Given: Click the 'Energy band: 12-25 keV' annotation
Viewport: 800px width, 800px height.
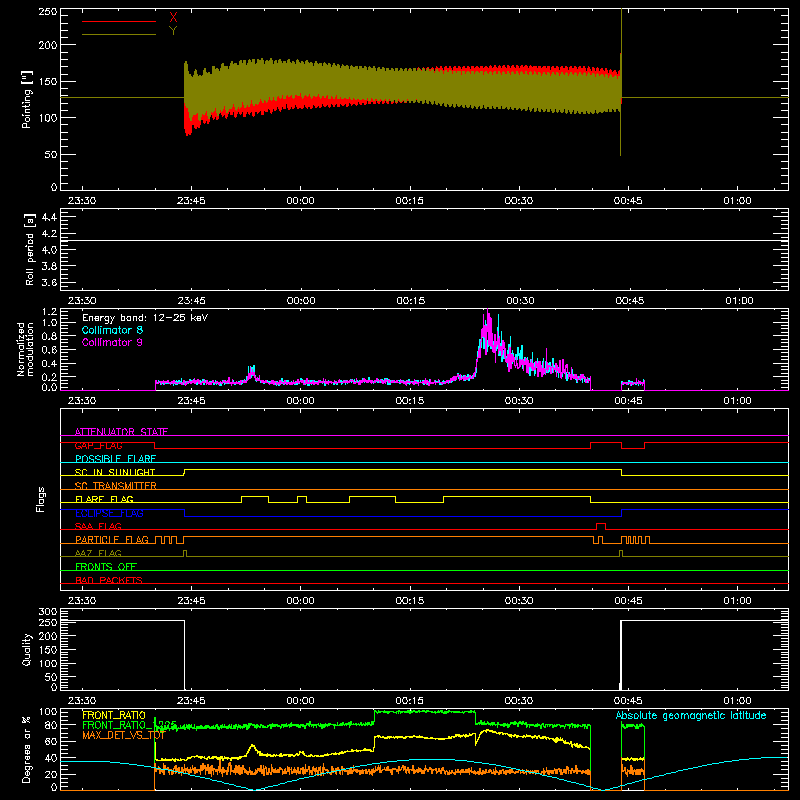Looking at the screenshot, I should pyautogui.click(x=145, y=318).
